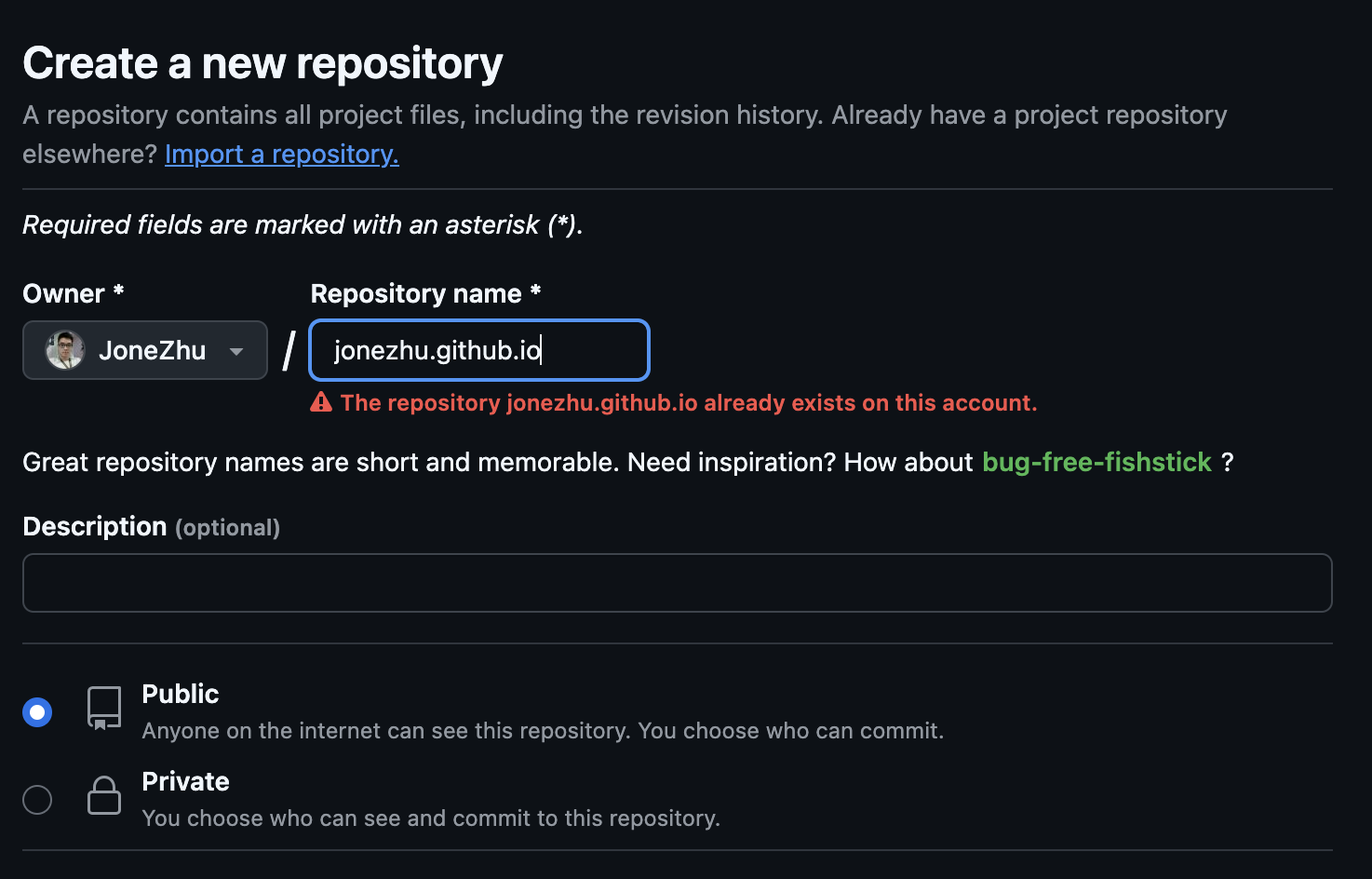This screenshot has height=879, width=1372.
Task: Click the repository already exists error message
Action: pyautogui.click(x=688, y=402)
